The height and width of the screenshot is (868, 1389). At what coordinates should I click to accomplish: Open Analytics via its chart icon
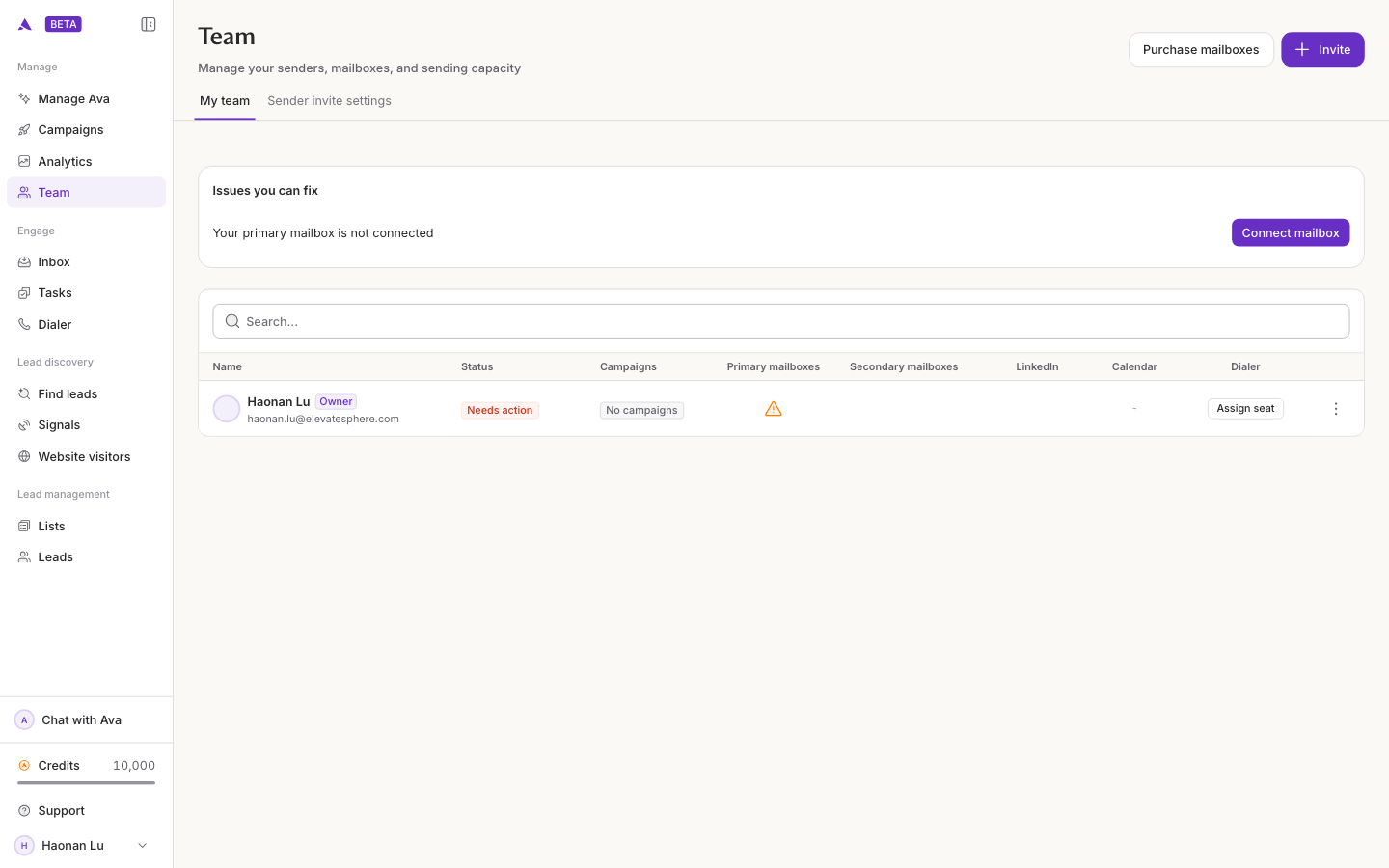[x=24, y=161]
